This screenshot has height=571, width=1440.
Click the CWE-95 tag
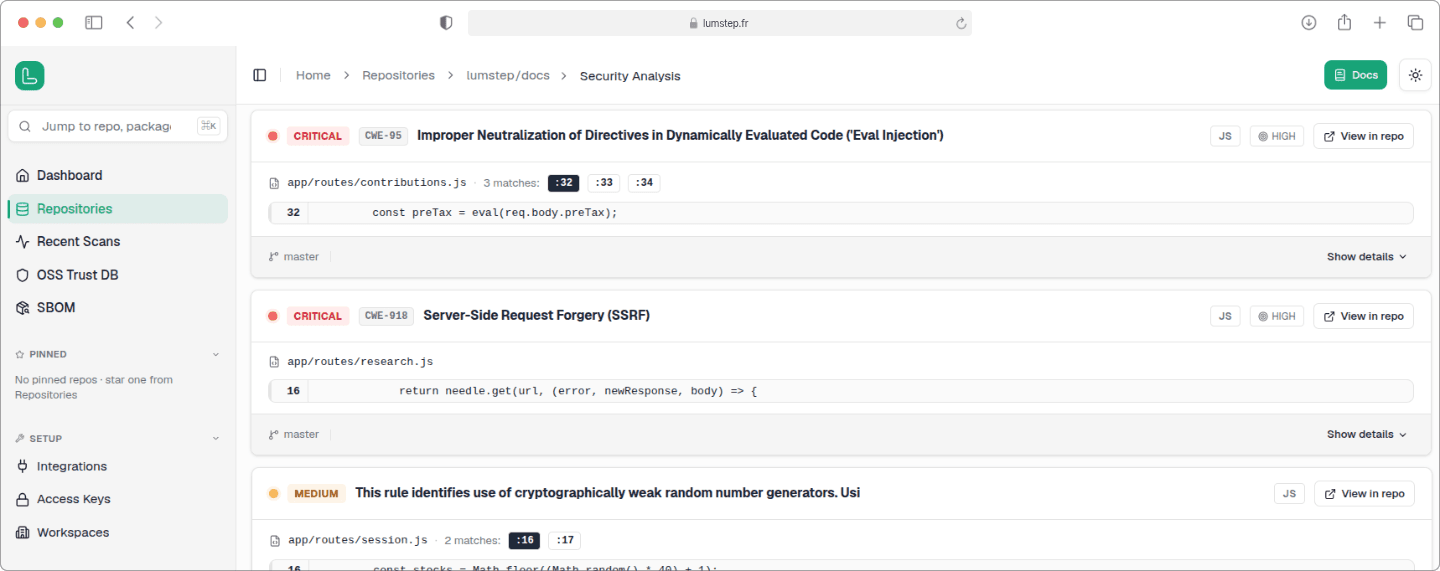click(x=383, y=136)
